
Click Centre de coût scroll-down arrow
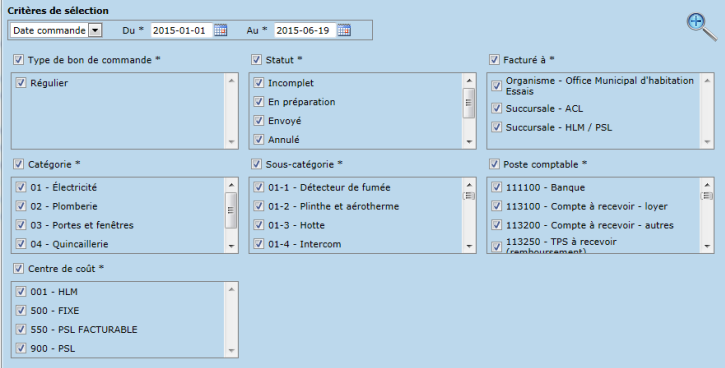coord(231,351)
